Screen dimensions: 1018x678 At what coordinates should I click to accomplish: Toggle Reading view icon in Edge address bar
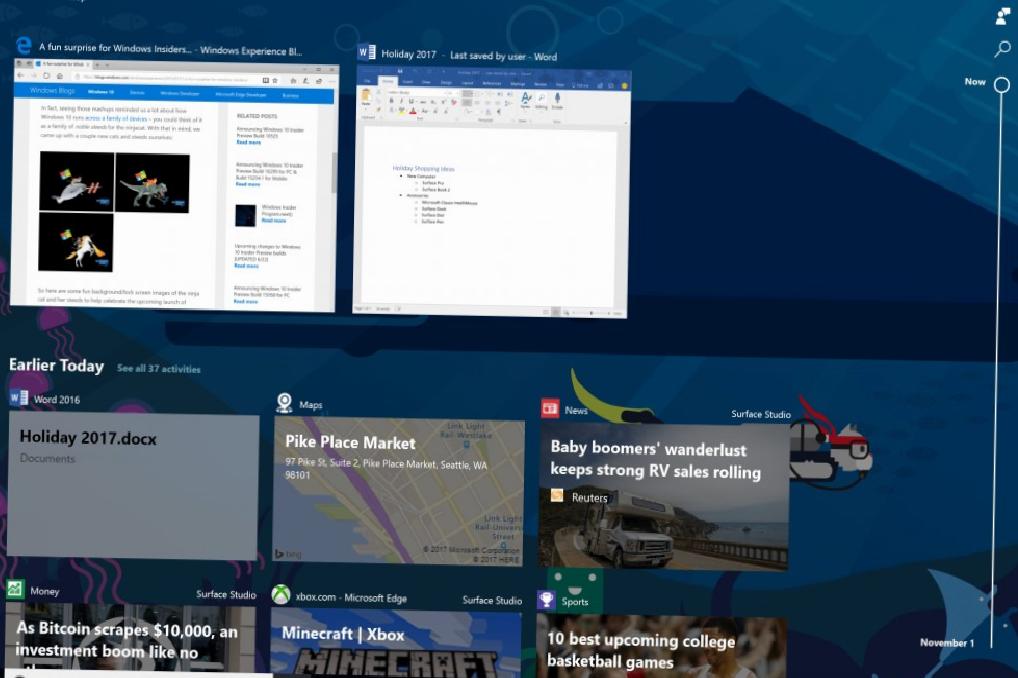(x=266, y=81)
